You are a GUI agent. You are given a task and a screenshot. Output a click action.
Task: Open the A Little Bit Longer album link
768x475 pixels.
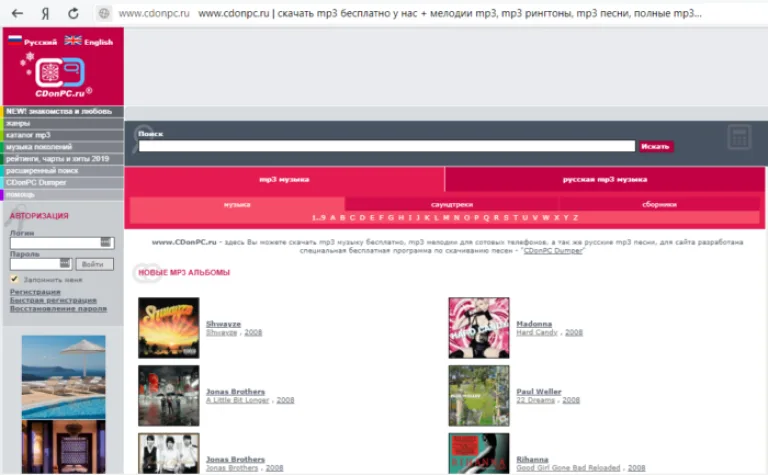[x=238, y=400]
